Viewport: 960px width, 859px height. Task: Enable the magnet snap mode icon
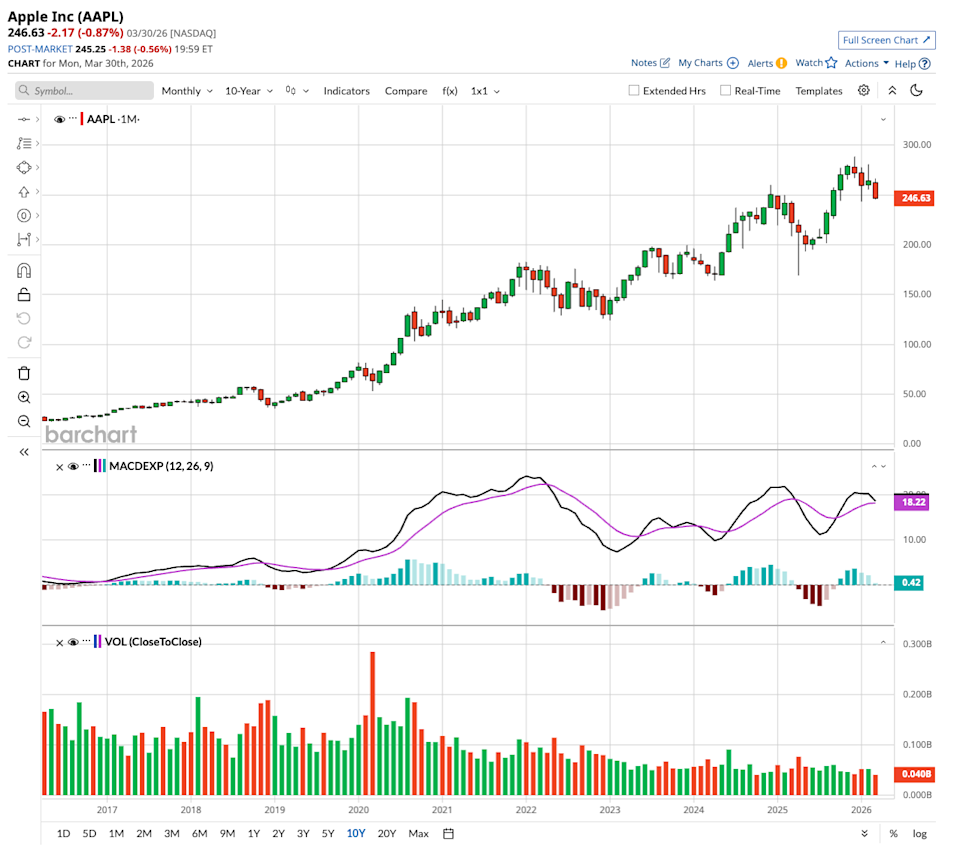24,270
